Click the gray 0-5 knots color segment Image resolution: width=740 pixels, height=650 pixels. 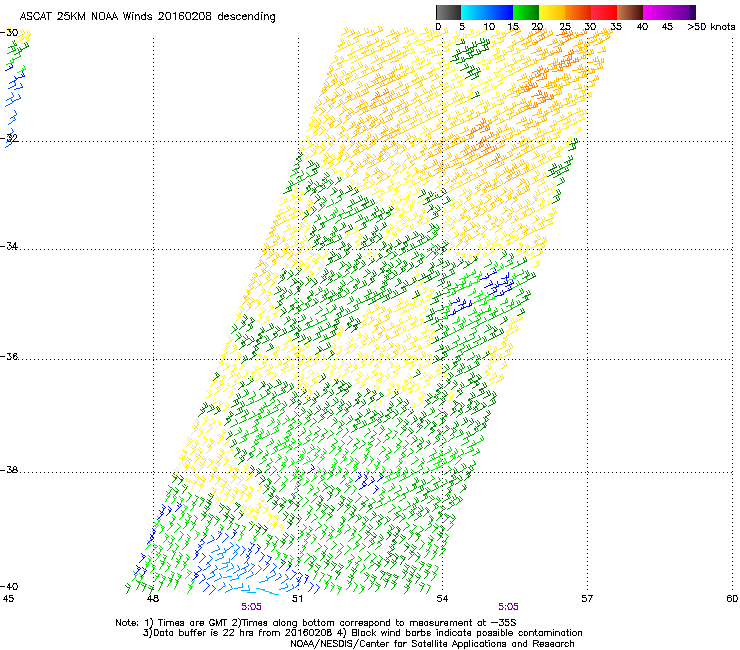click(448, 12)
